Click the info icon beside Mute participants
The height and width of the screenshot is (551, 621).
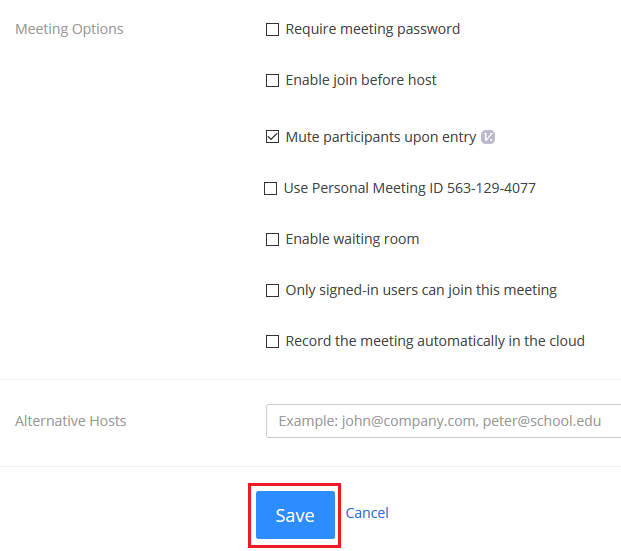pyautogui.click(x=488, y=137)
